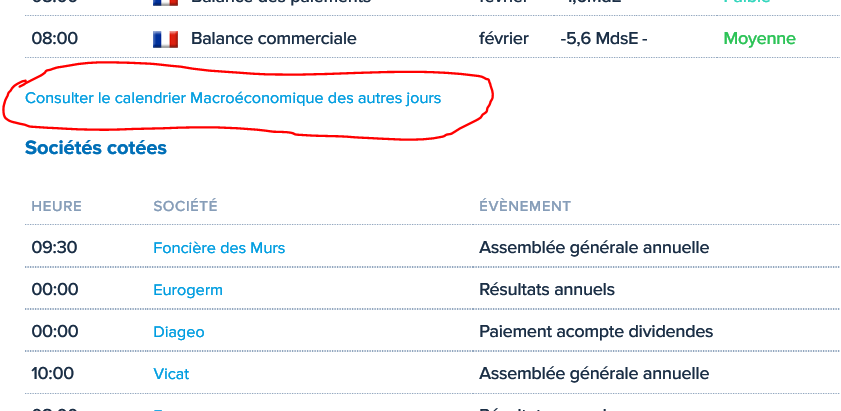Click the Sociétés cotées section heading
The height and width of the screenshot is (411, 841).
(96, 149)
